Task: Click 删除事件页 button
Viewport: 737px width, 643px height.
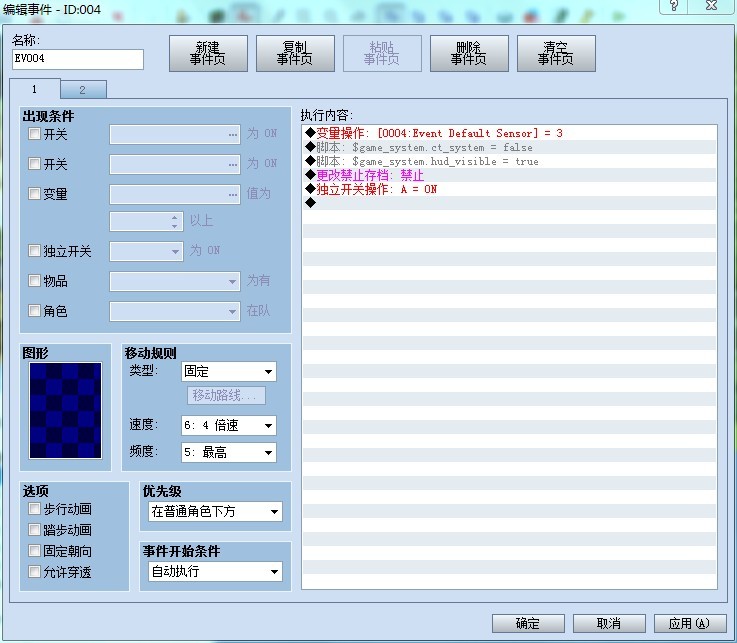Action: pyautogui.click(x=469, y=54)
